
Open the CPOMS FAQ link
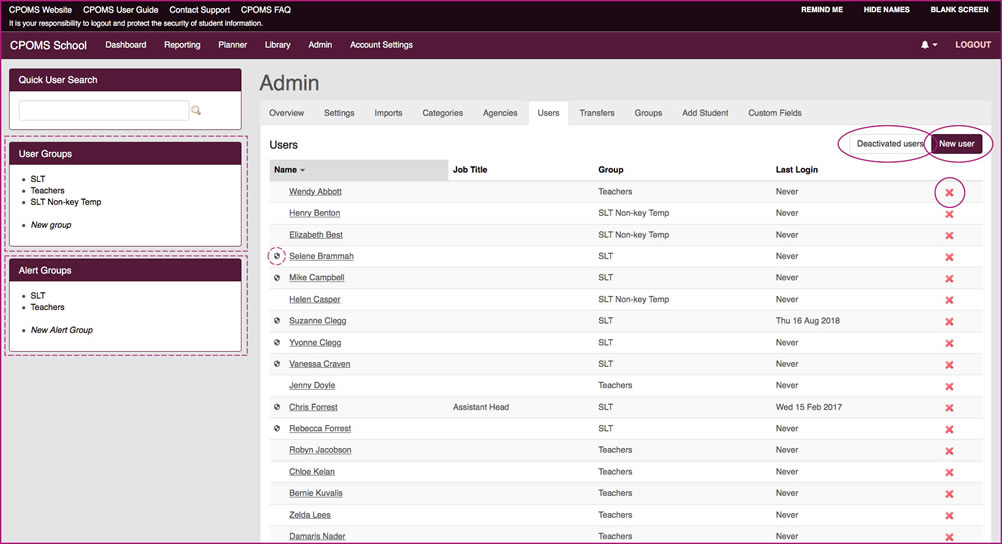pos(266,10)
